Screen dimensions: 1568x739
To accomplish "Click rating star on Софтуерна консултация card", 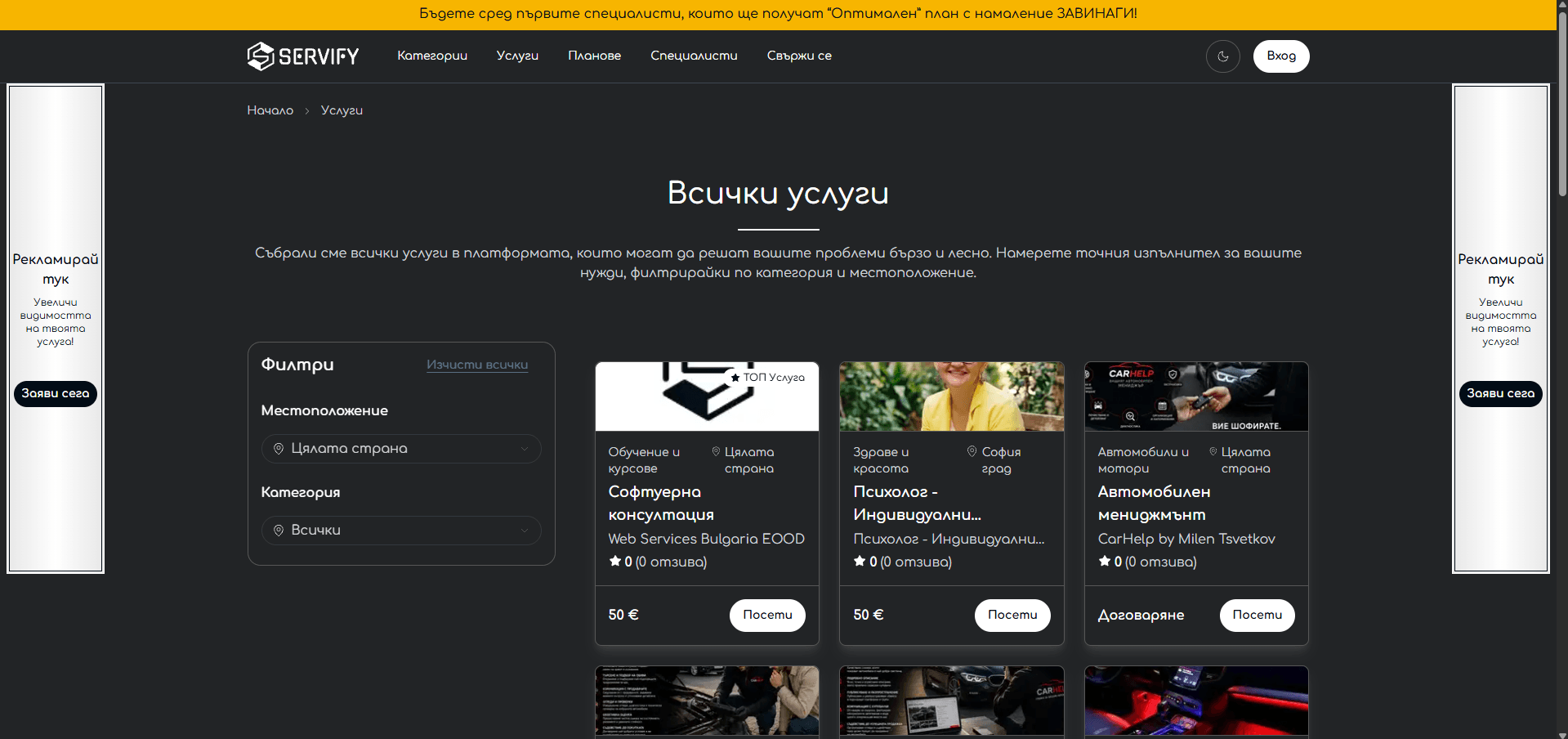I will pyautogui.click(x=615, y=562).
